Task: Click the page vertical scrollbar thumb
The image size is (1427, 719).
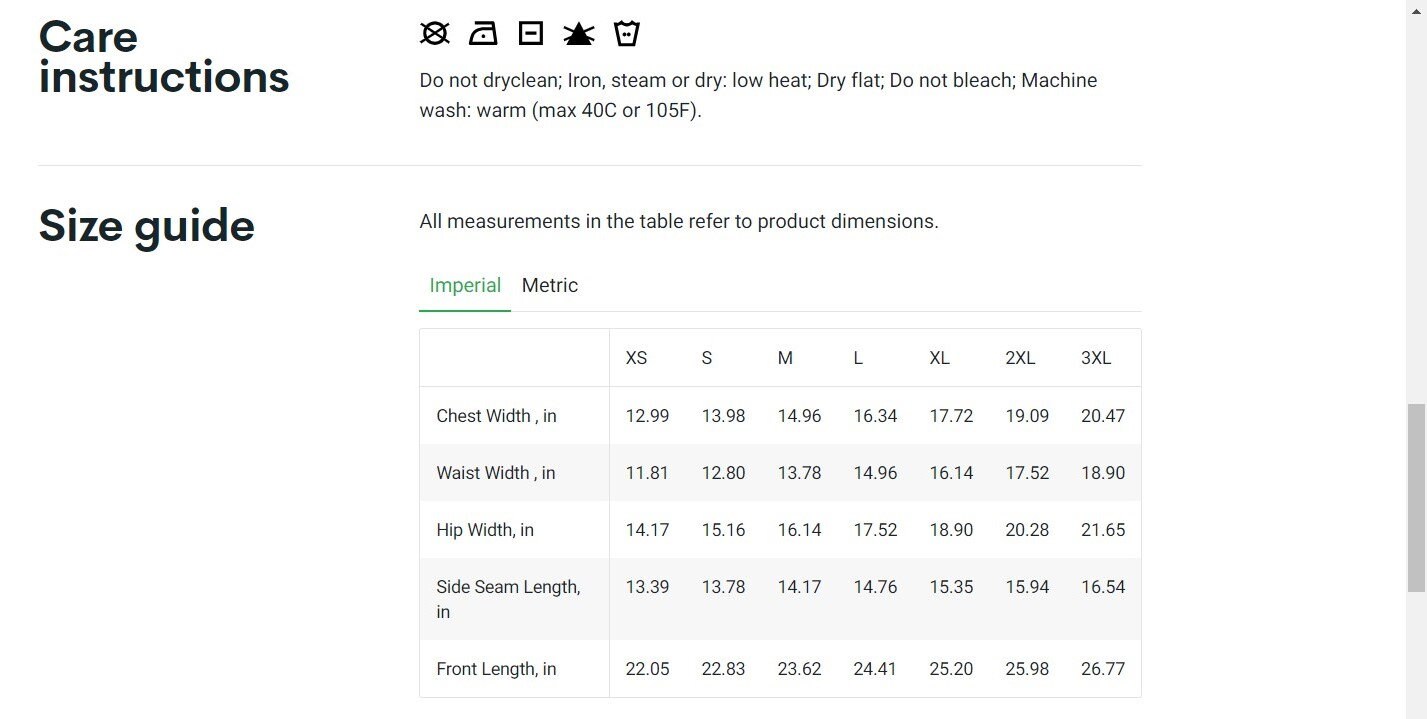Action: click(x=1416, y=497)
